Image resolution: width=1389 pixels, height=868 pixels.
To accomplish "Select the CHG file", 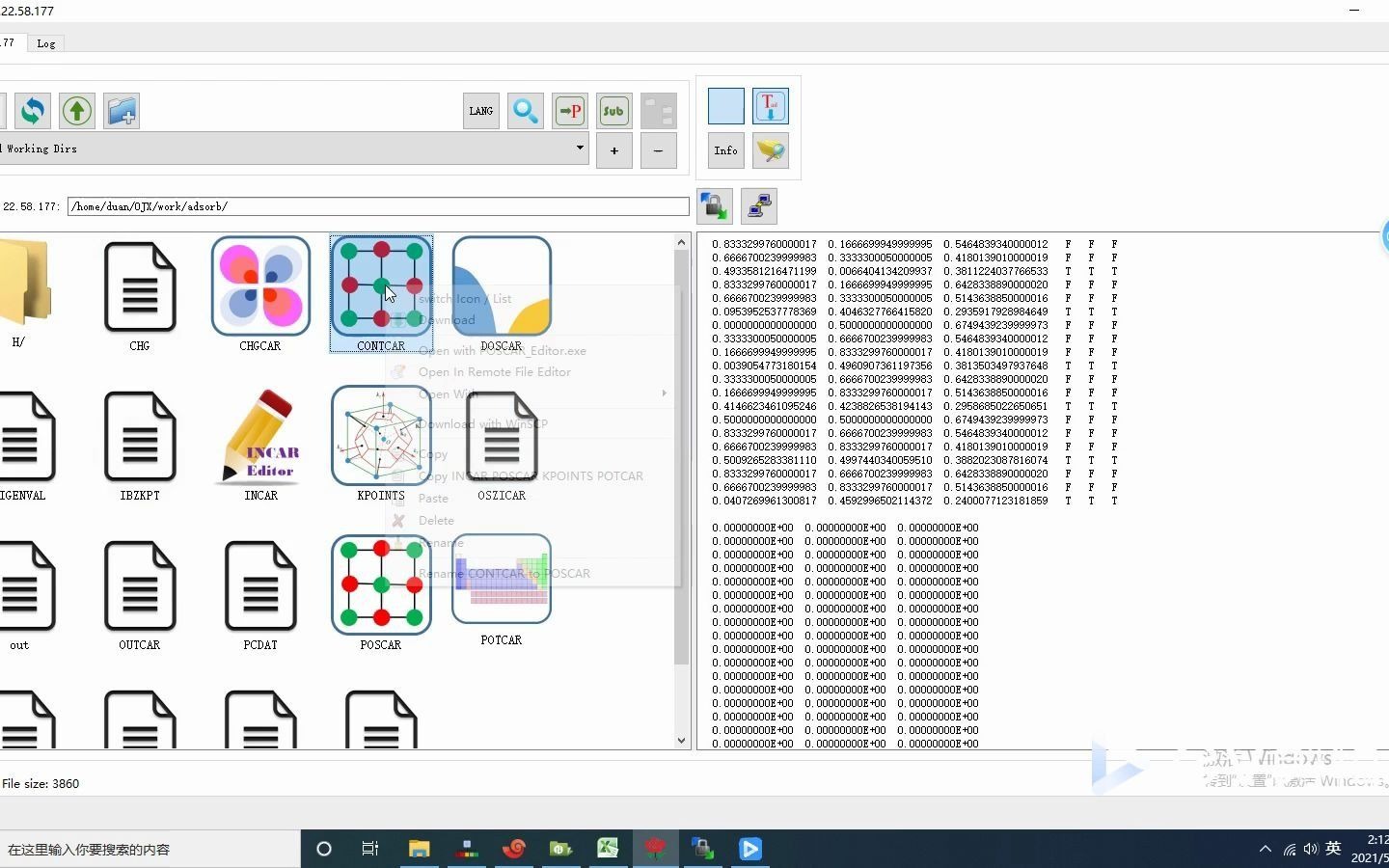I will tap(140, 296).
